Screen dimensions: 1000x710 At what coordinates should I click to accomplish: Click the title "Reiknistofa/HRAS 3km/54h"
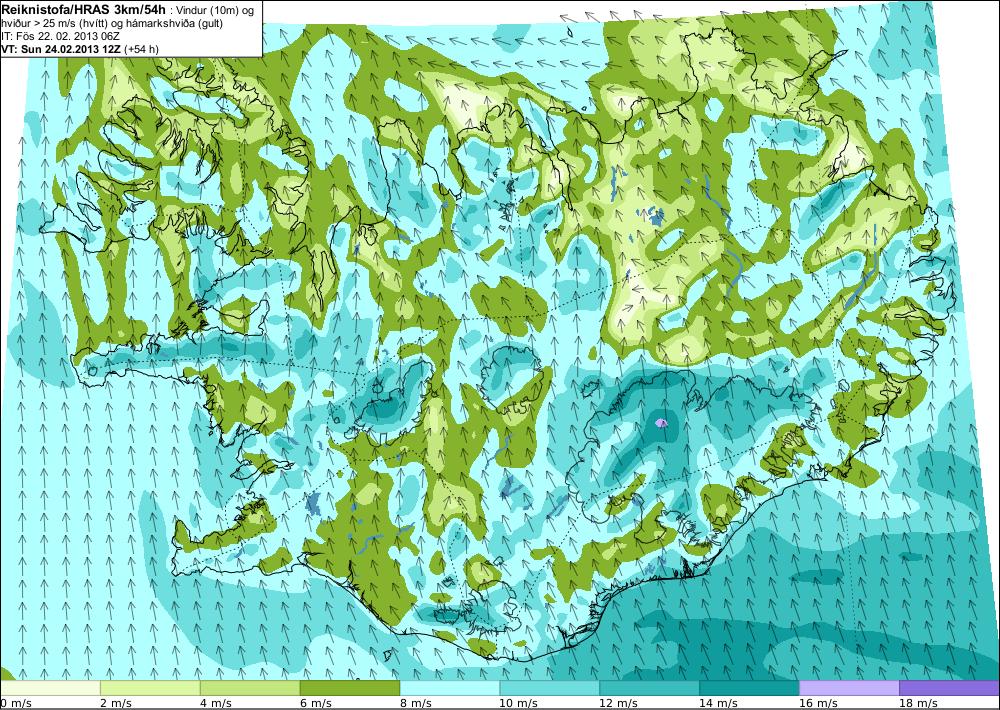click(x=84, y=10)
